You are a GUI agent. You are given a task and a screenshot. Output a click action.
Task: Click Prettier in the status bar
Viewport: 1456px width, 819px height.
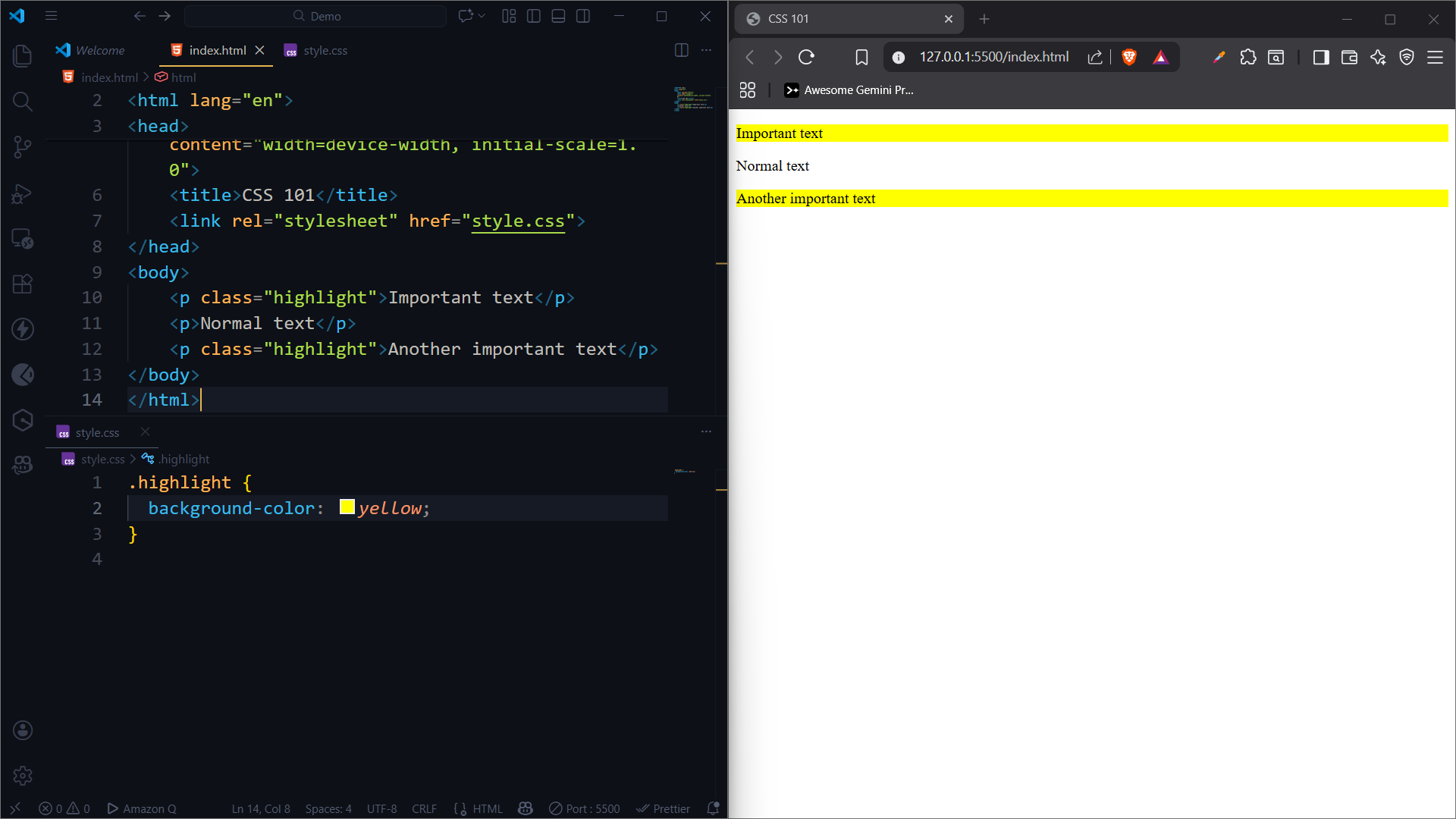coord(663,808)
